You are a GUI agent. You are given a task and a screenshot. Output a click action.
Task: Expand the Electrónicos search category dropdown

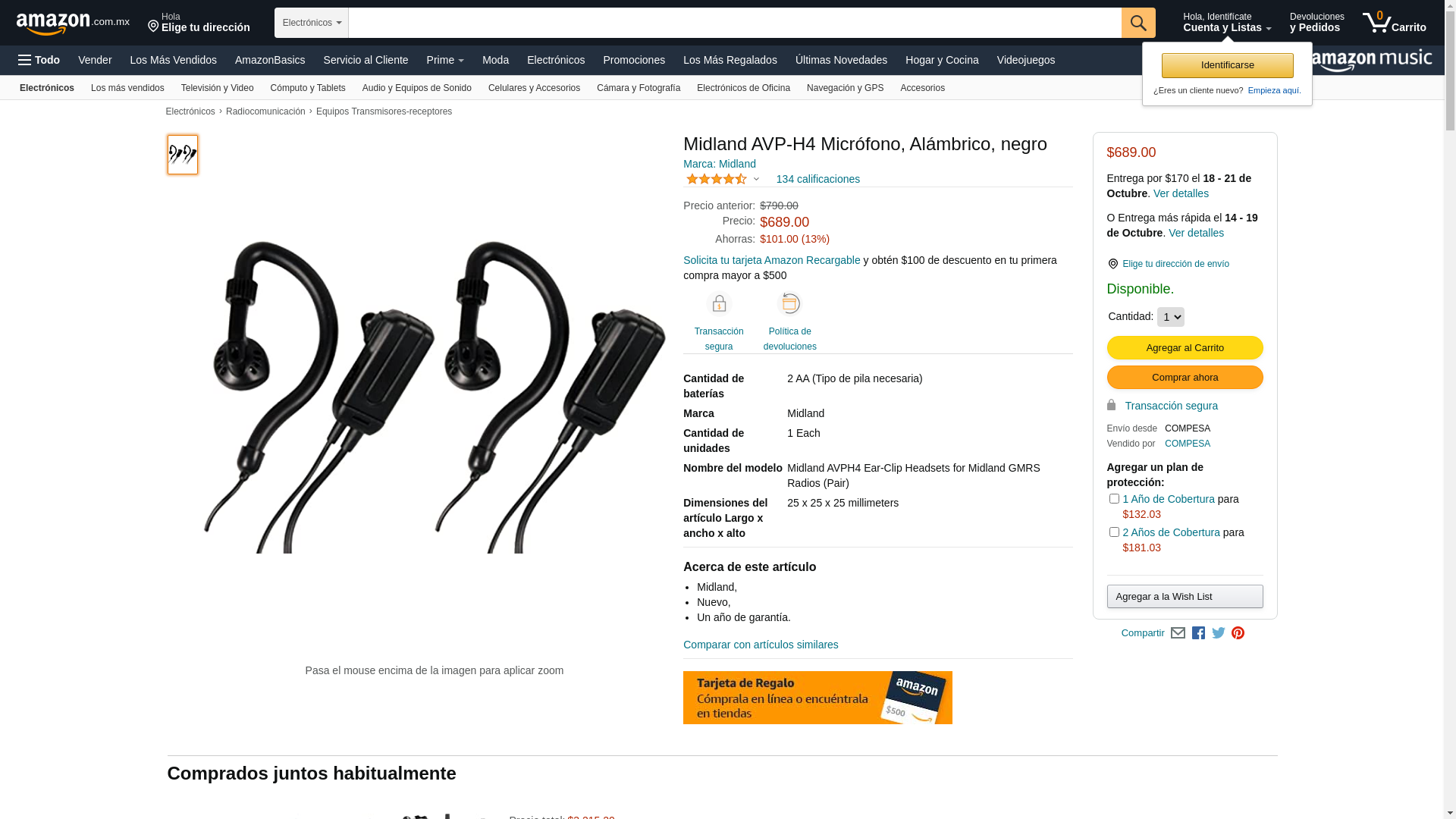tap(312, 23)
